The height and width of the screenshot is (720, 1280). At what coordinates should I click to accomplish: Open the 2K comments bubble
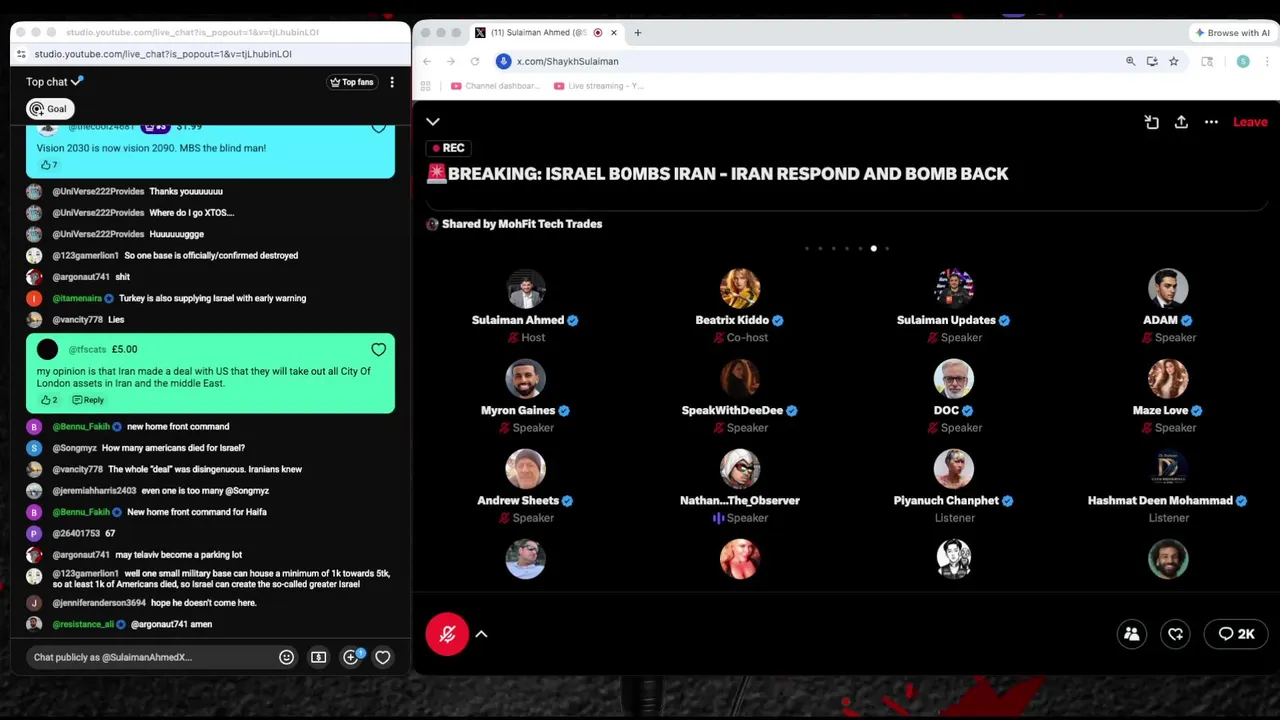[1237, 634]
